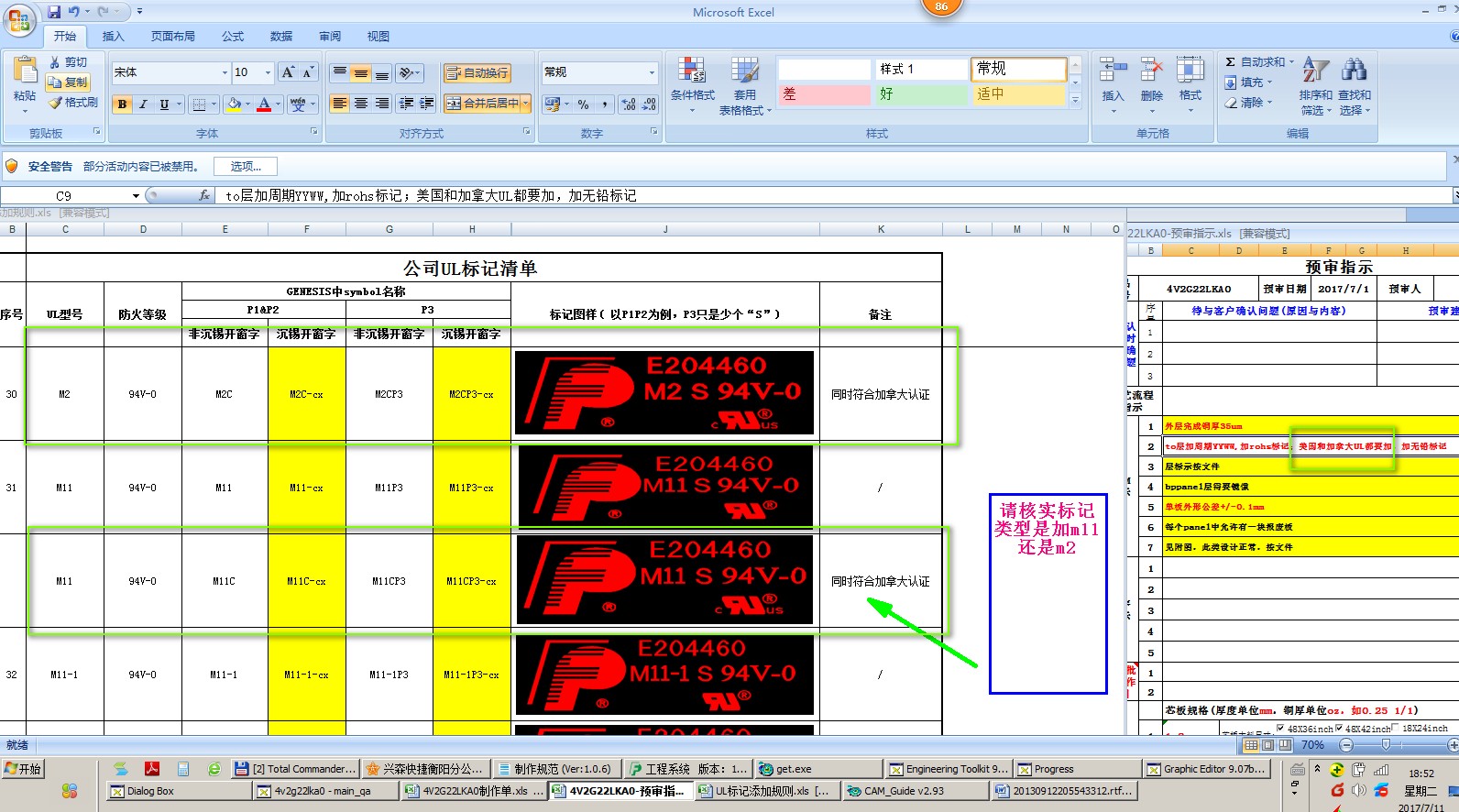Expand the fill color dropdown arrow

tap(248, 104)
